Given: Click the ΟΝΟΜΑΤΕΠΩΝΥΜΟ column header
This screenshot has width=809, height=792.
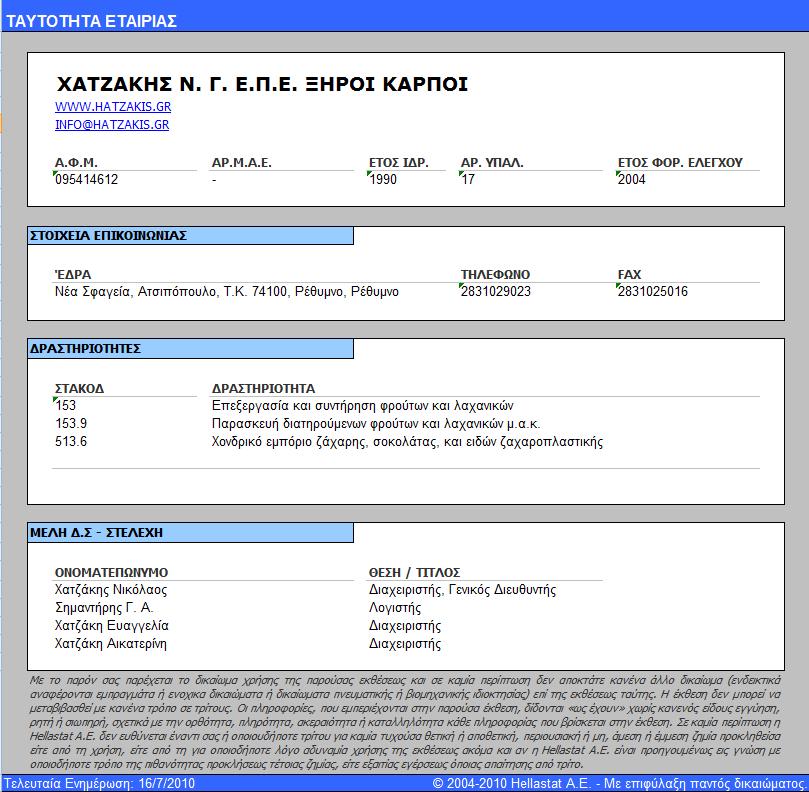Looking at the screenshot, I should click(x=111, y=573).
